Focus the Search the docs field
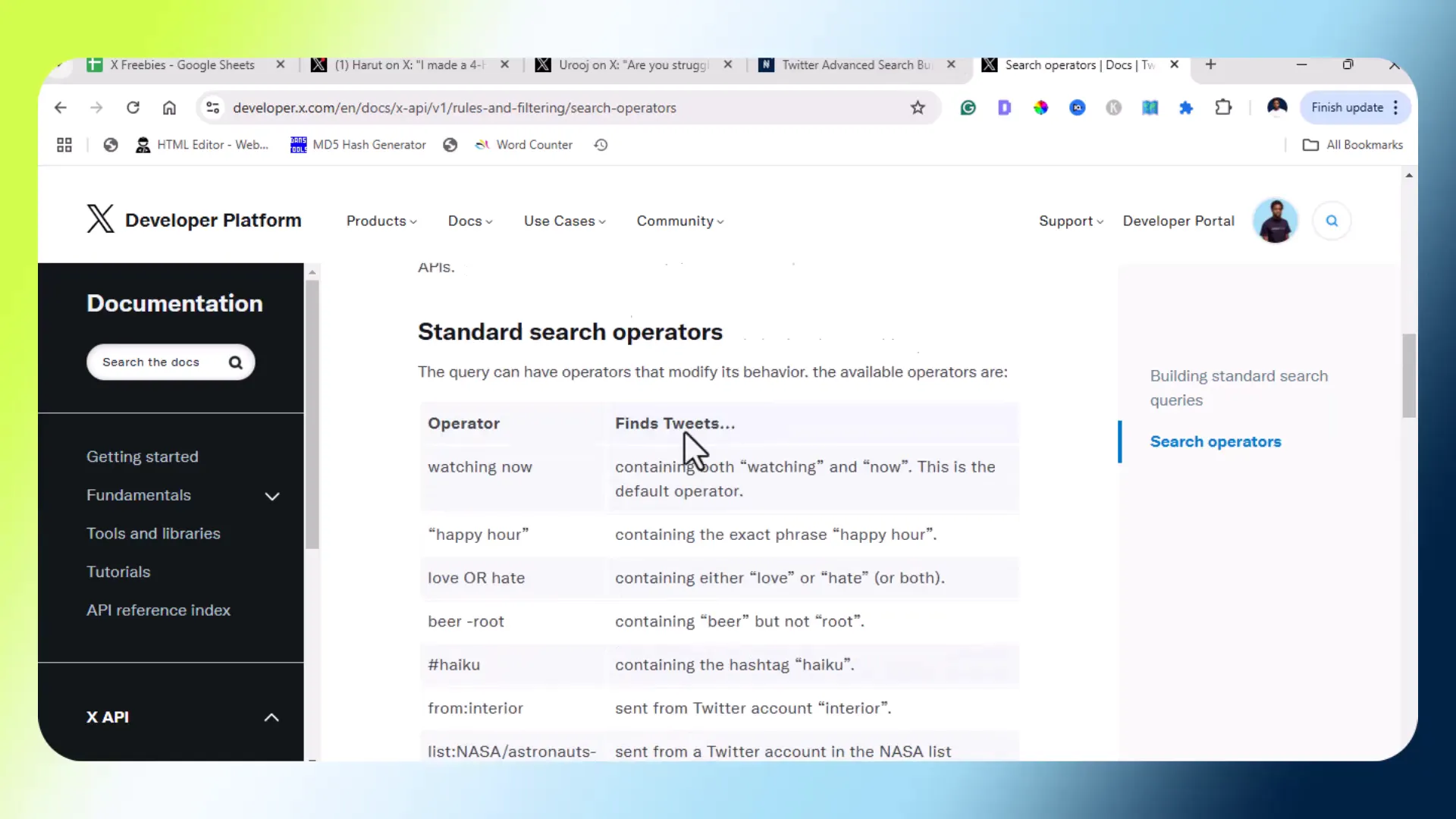The width and height of the screenshot is (1456, 819). click(x=171, y=362)
